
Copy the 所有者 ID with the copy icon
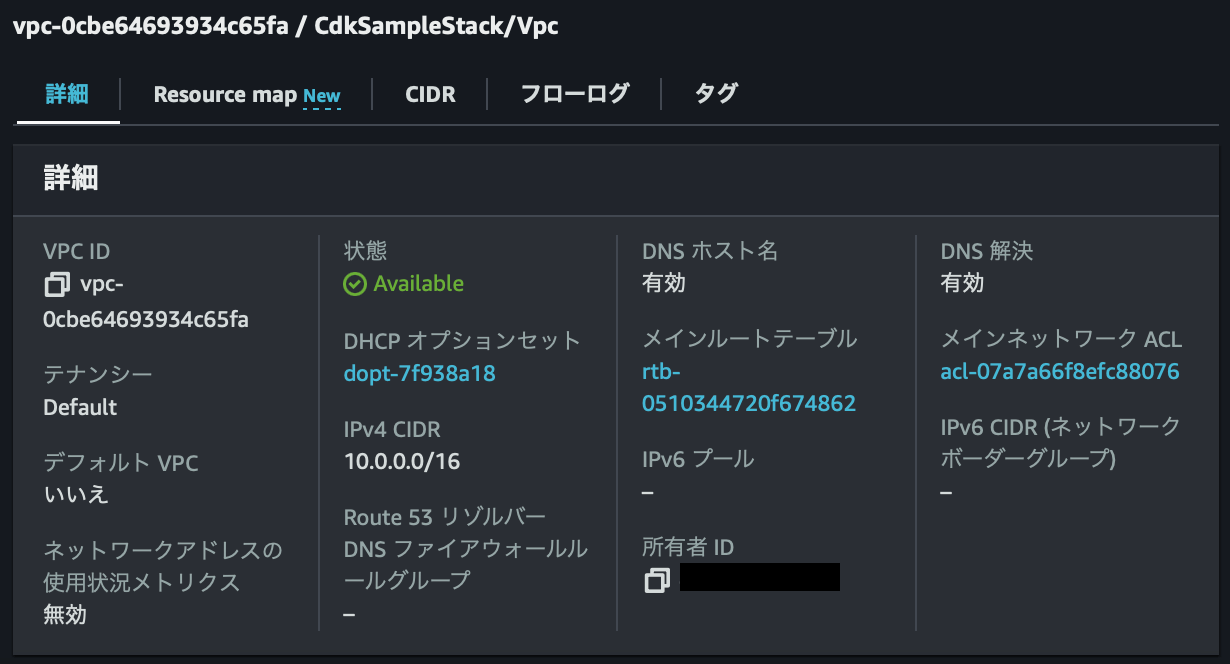tap(657, 577)
